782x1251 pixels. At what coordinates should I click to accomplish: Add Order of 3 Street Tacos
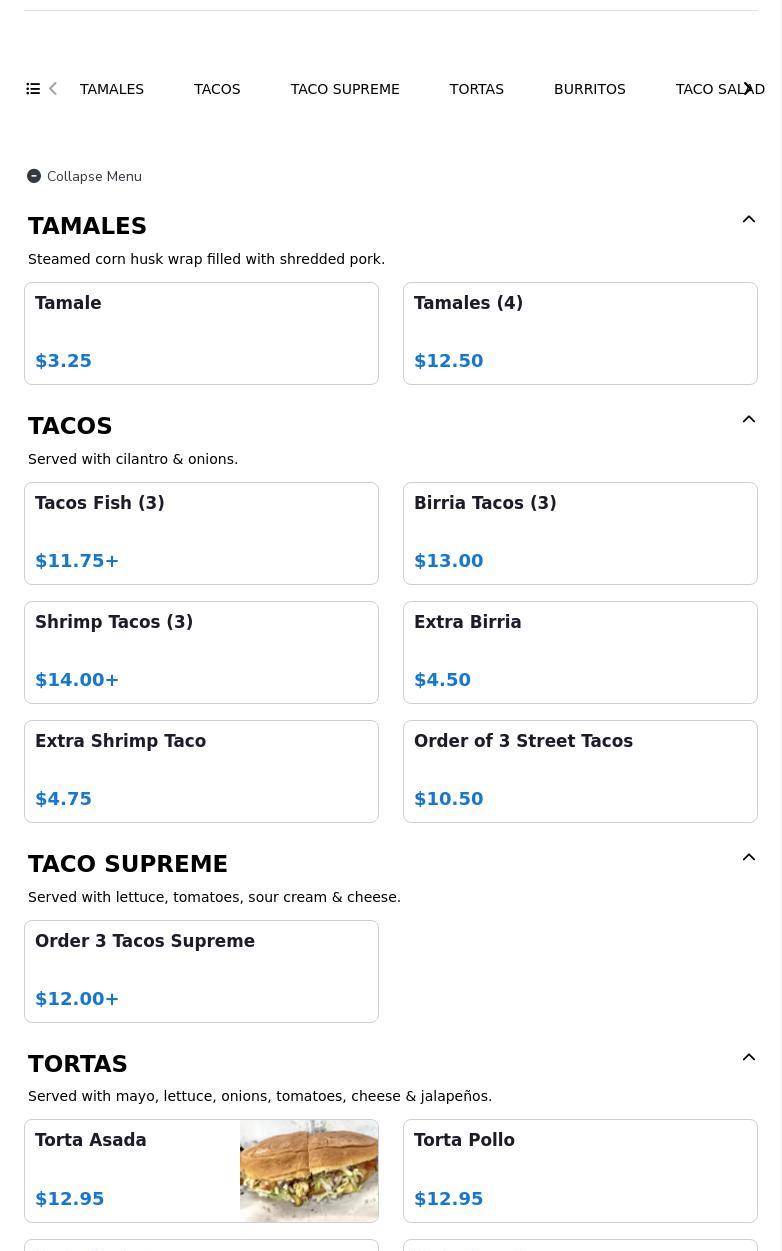tap(580, 772)
